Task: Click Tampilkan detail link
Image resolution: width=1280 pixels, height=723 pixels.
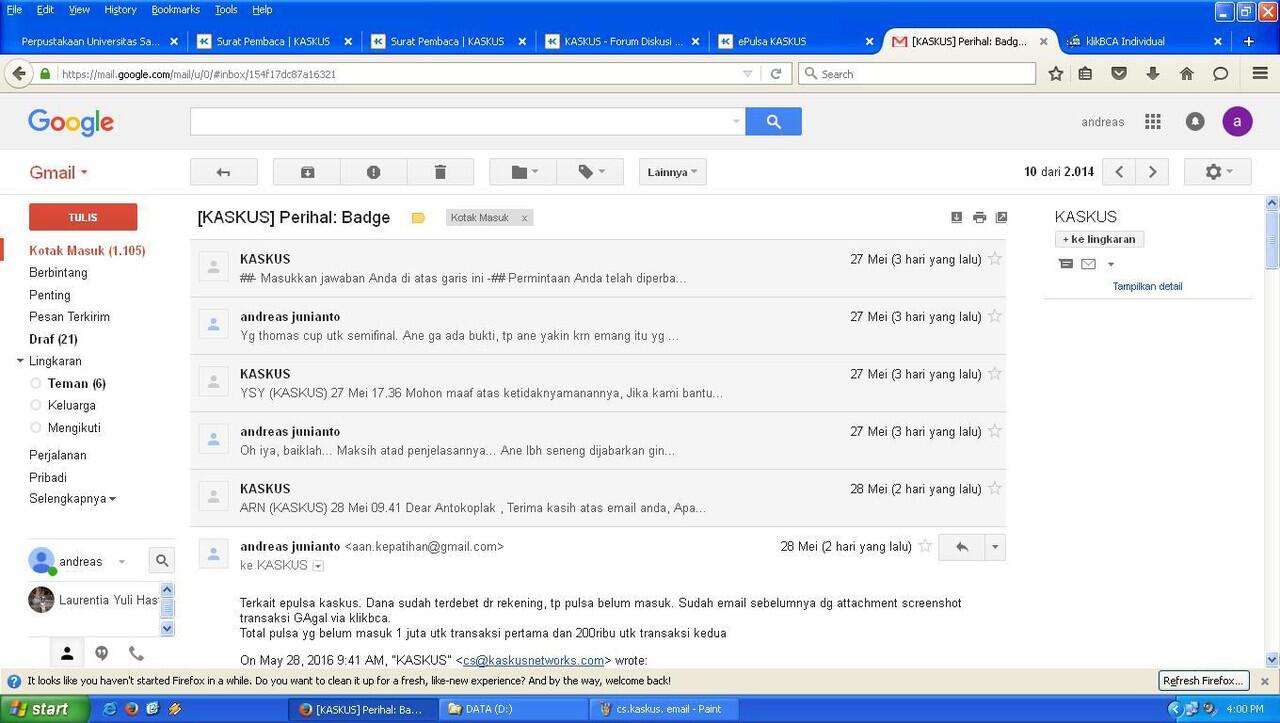Action: pos(1147,286)
